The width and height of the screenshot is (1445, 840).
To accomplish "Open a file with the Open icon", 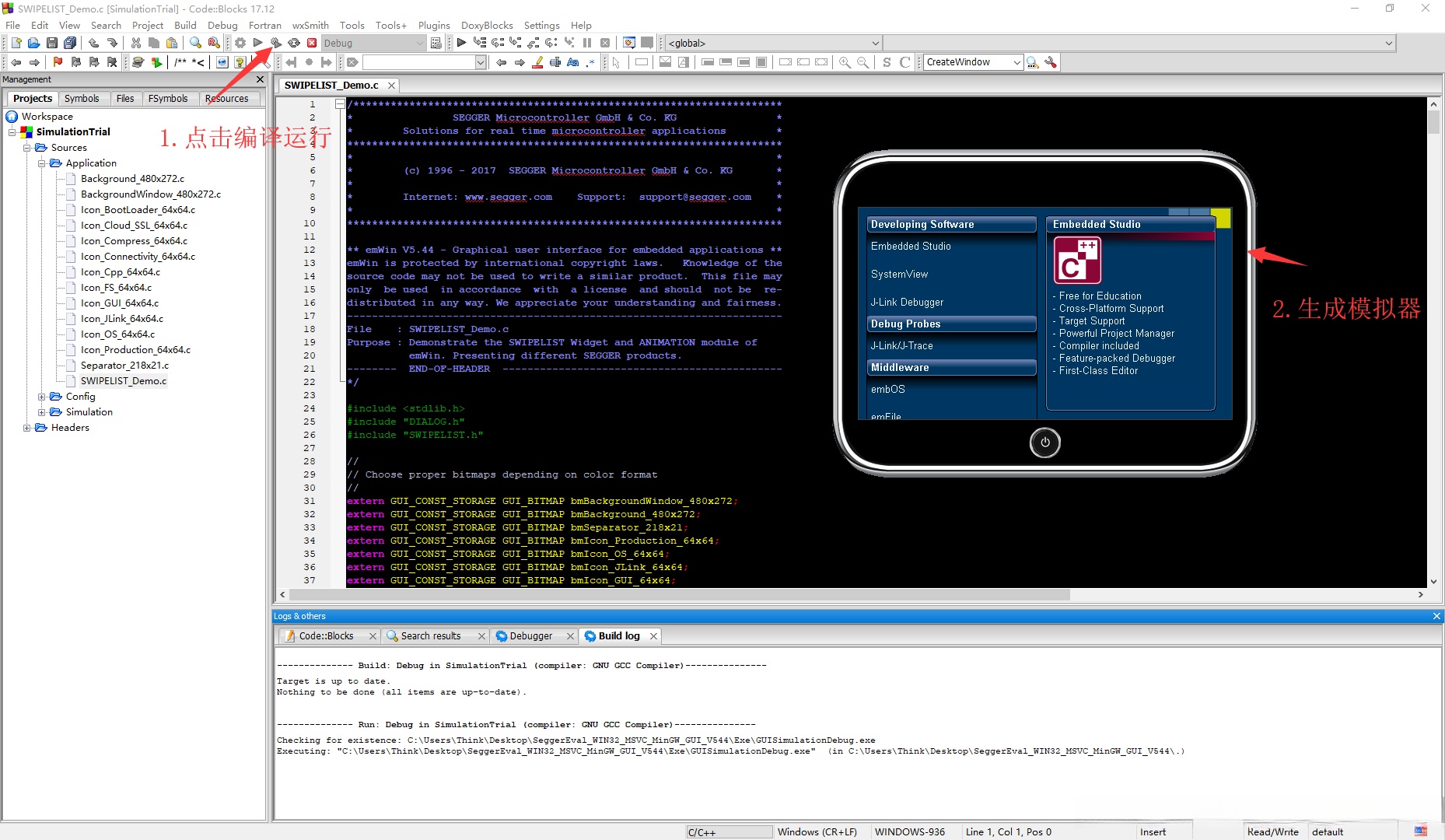I will [x=33, y=43].
